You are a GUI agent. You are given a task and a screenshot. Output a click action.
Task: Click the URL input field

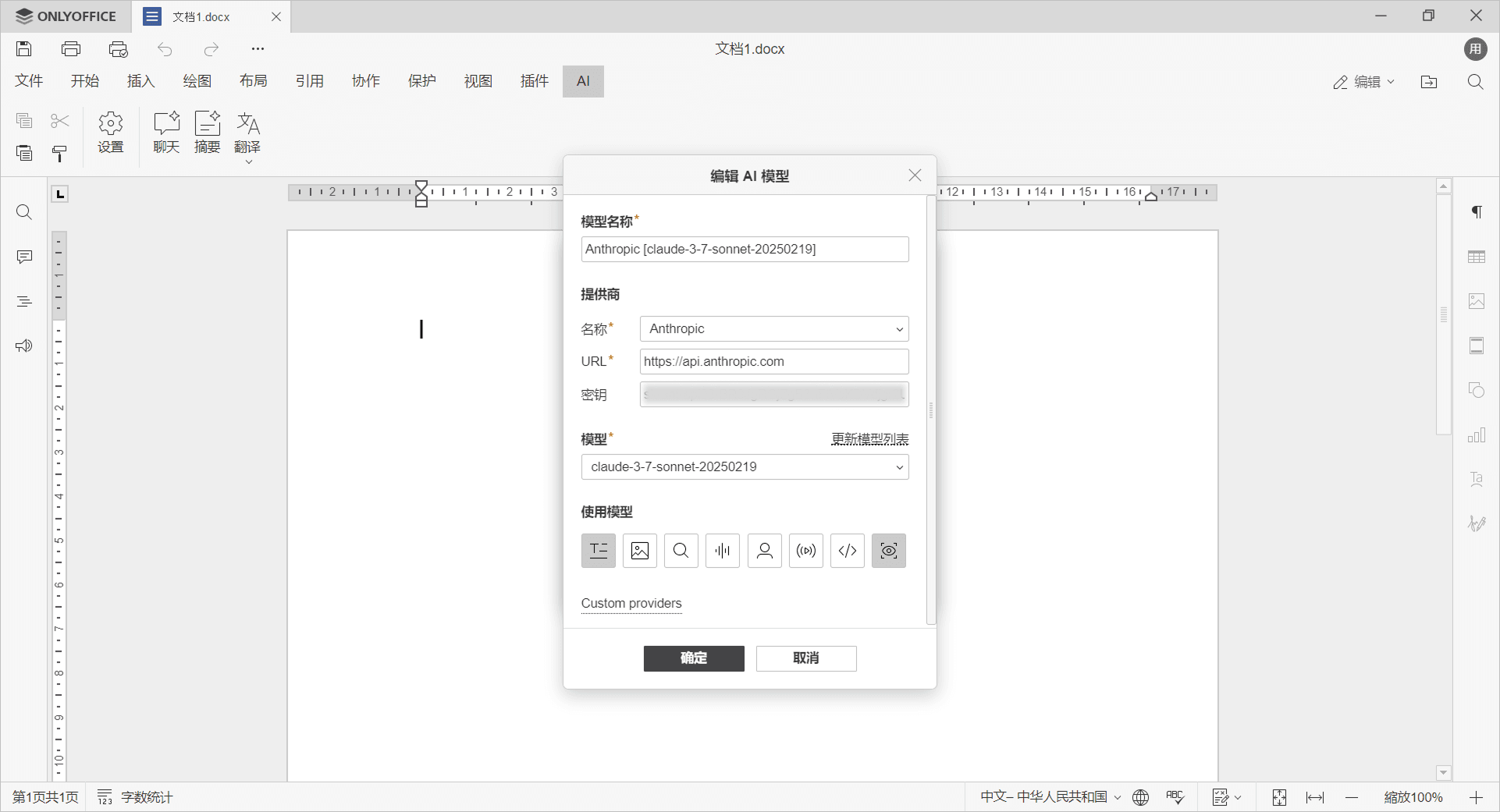(x=773, y=362)
